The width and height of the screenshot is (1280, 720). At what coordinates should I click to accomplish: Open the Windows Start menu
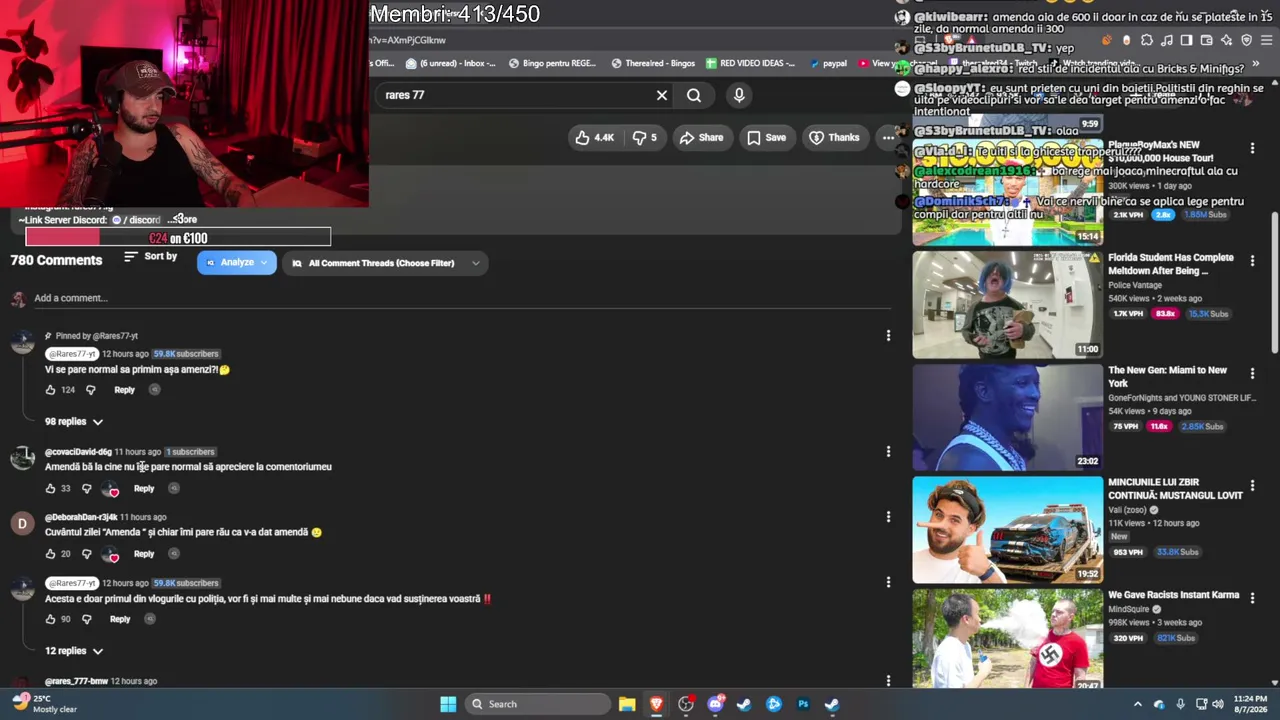point(448,704)
